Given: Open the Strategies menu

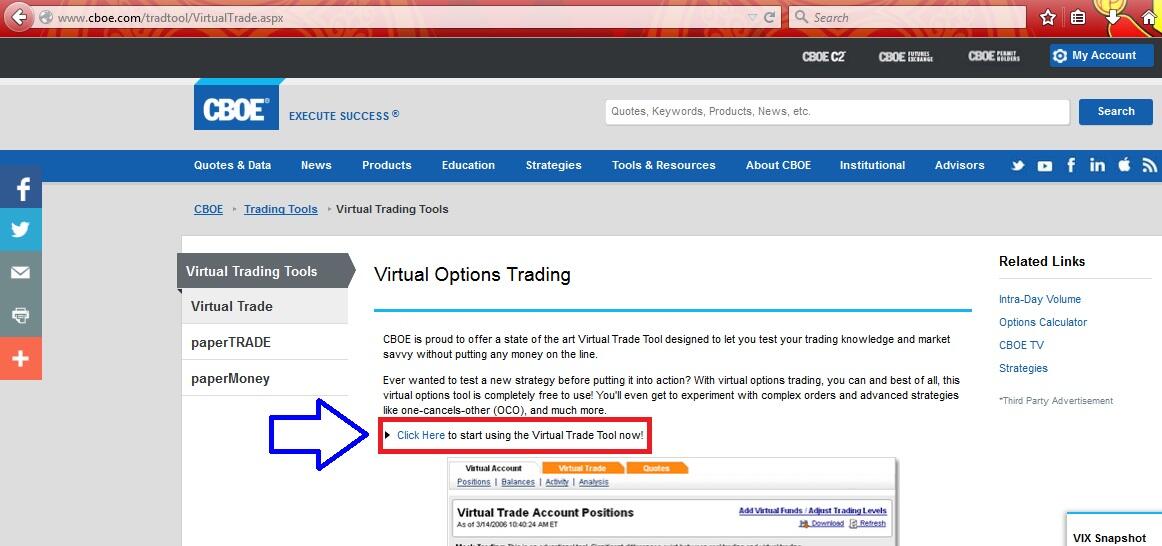Looking at the screenshot, I should 554,165.
